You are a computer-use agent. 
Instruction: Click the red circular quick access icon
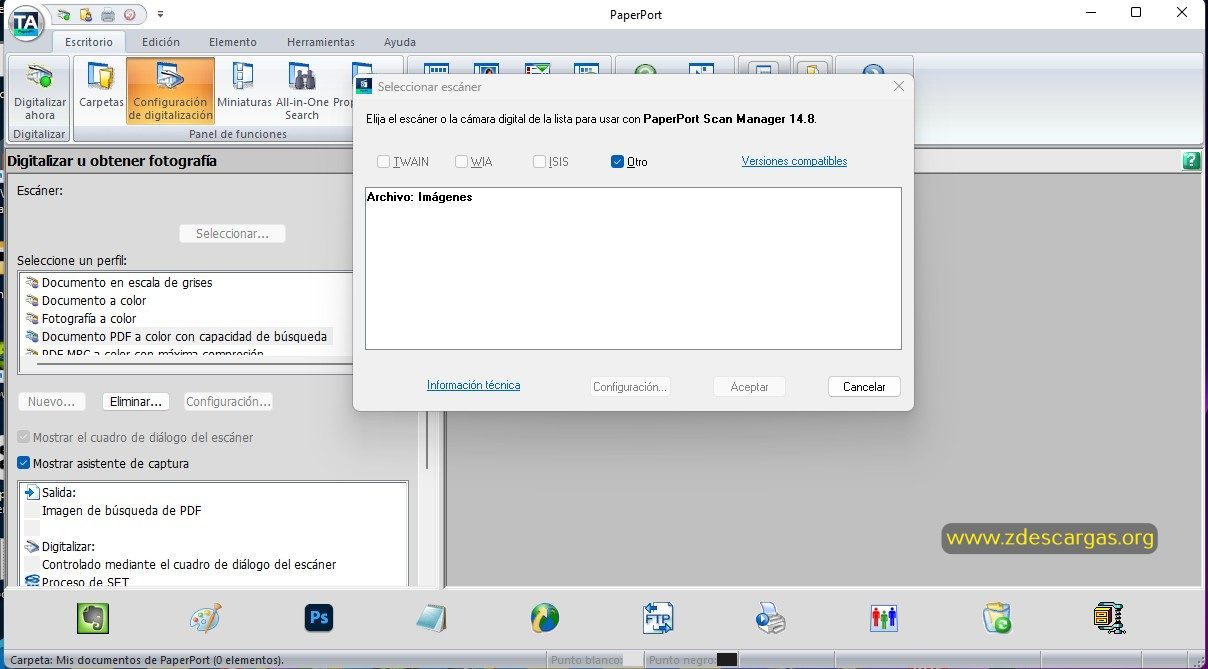130,15
